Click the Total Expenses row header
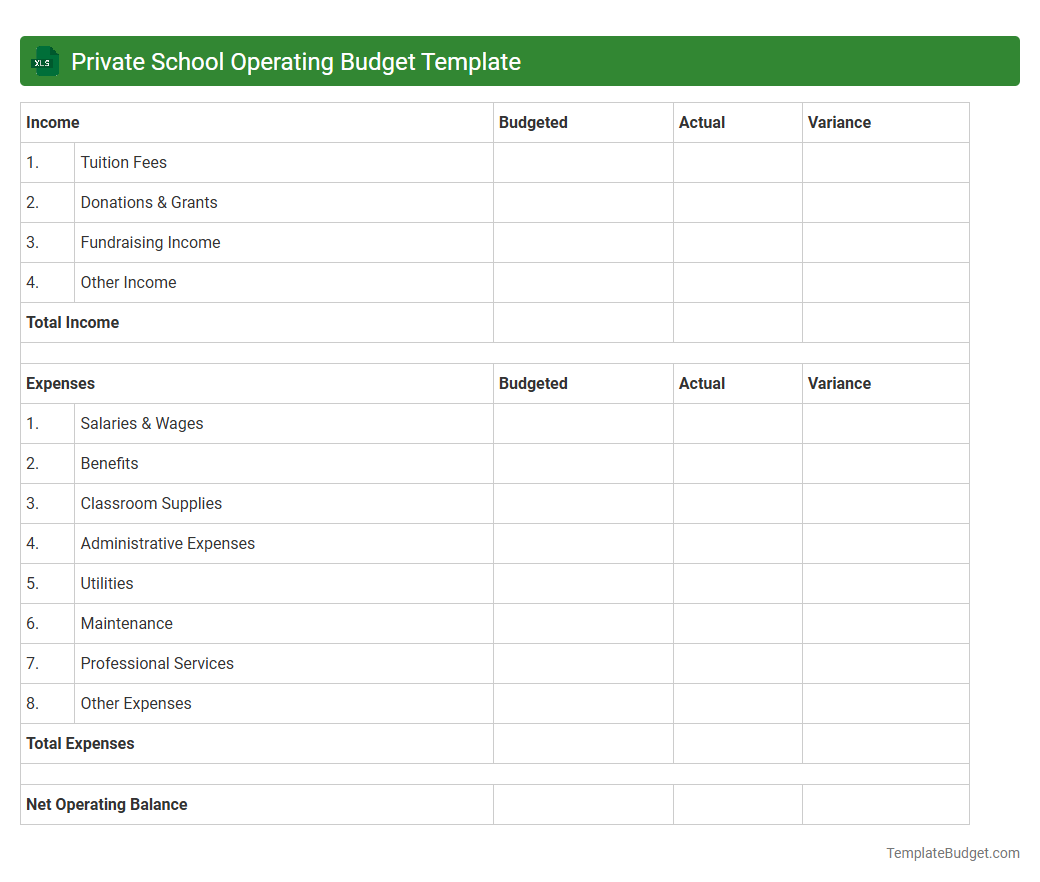The width and height of the screenshot is (1040, 882). [80, 743]
